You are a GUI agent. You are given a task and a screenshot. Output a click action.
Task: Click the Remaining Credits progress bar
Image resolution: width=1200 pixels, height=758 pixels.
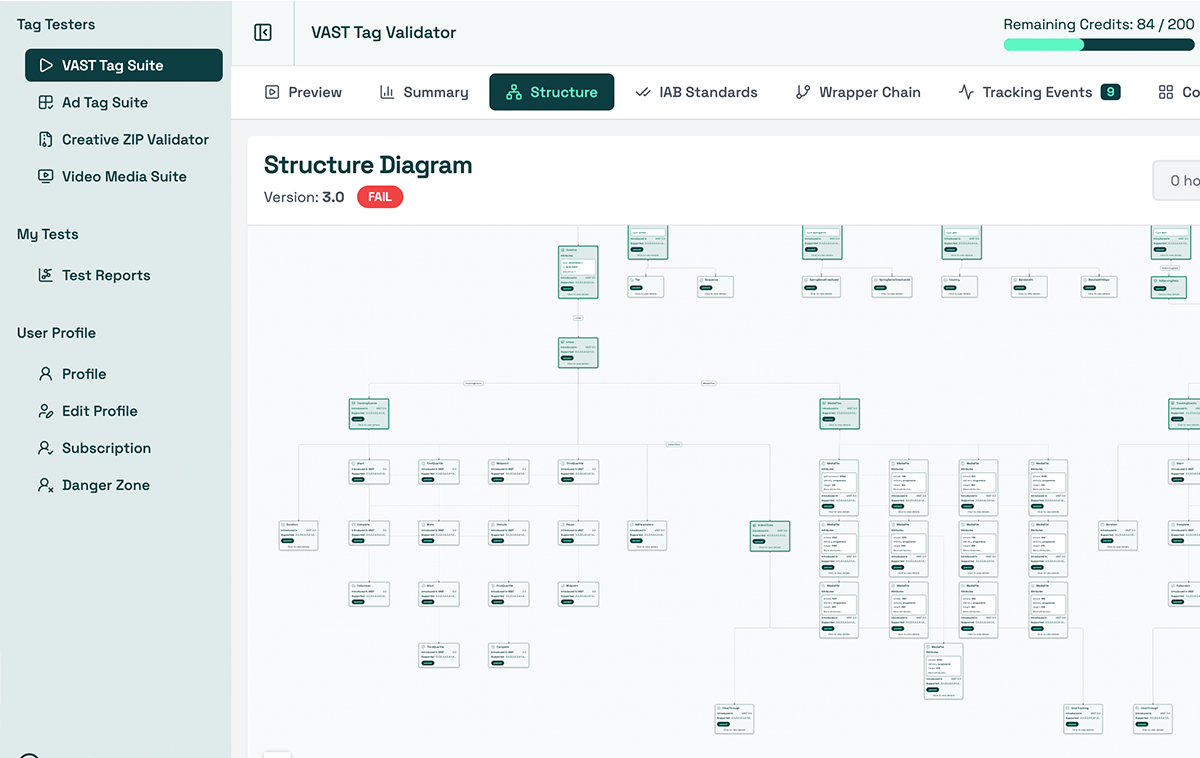(x=1097, y=44)
